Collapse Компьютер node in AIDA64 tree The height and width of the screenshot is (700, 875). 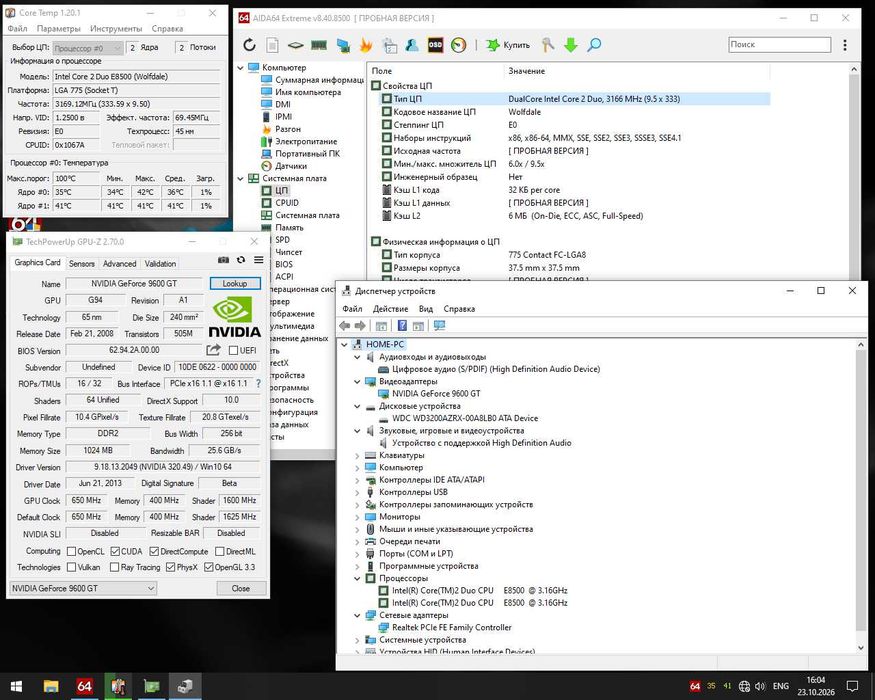[241, 68]
